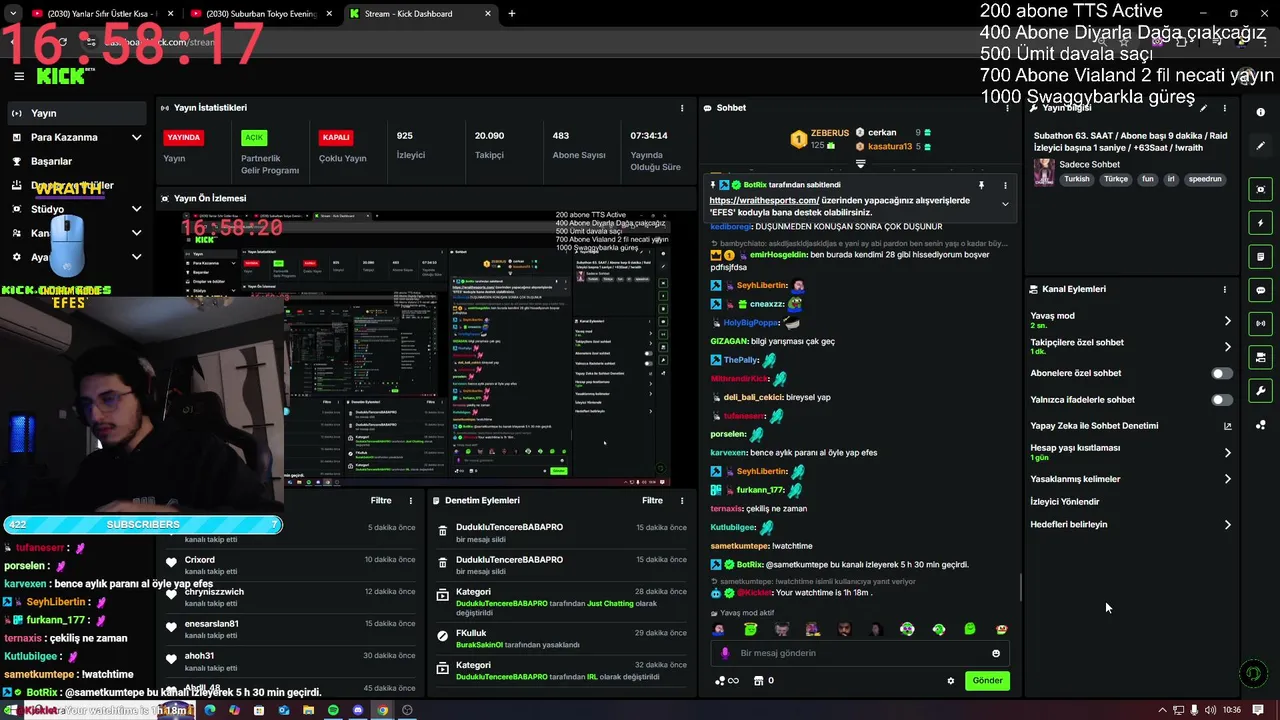The height and width of the screenshot is (720, 1280).
Task: Open Yapay Zeka ile Sohbet Denetimi external link
Action: 1227,426
